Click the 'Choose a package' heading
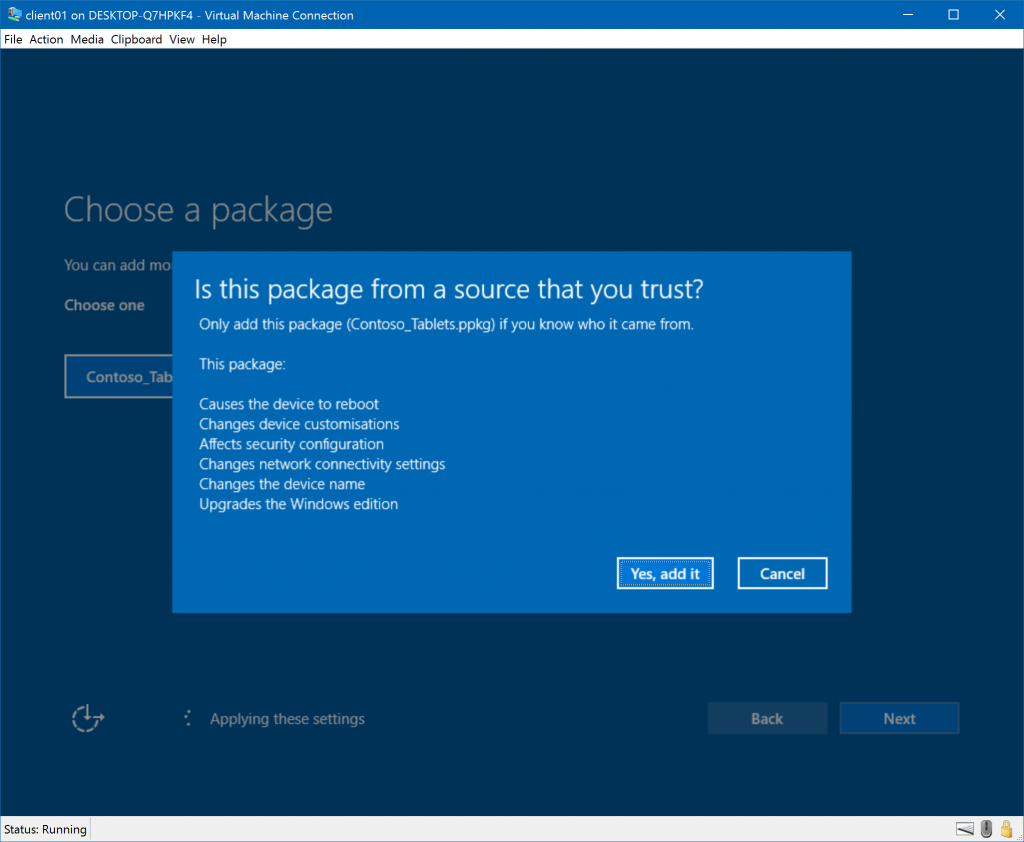The height and width of the screenshot is (842, 1024). (x=199, y=210)
